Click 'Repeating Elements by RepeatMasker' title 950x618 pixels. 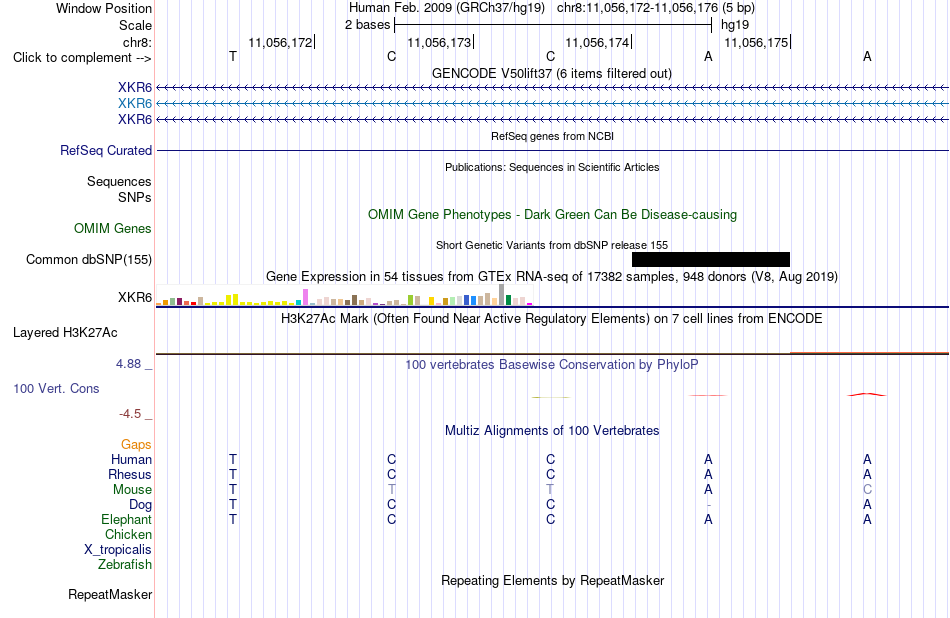coord(553,580)
